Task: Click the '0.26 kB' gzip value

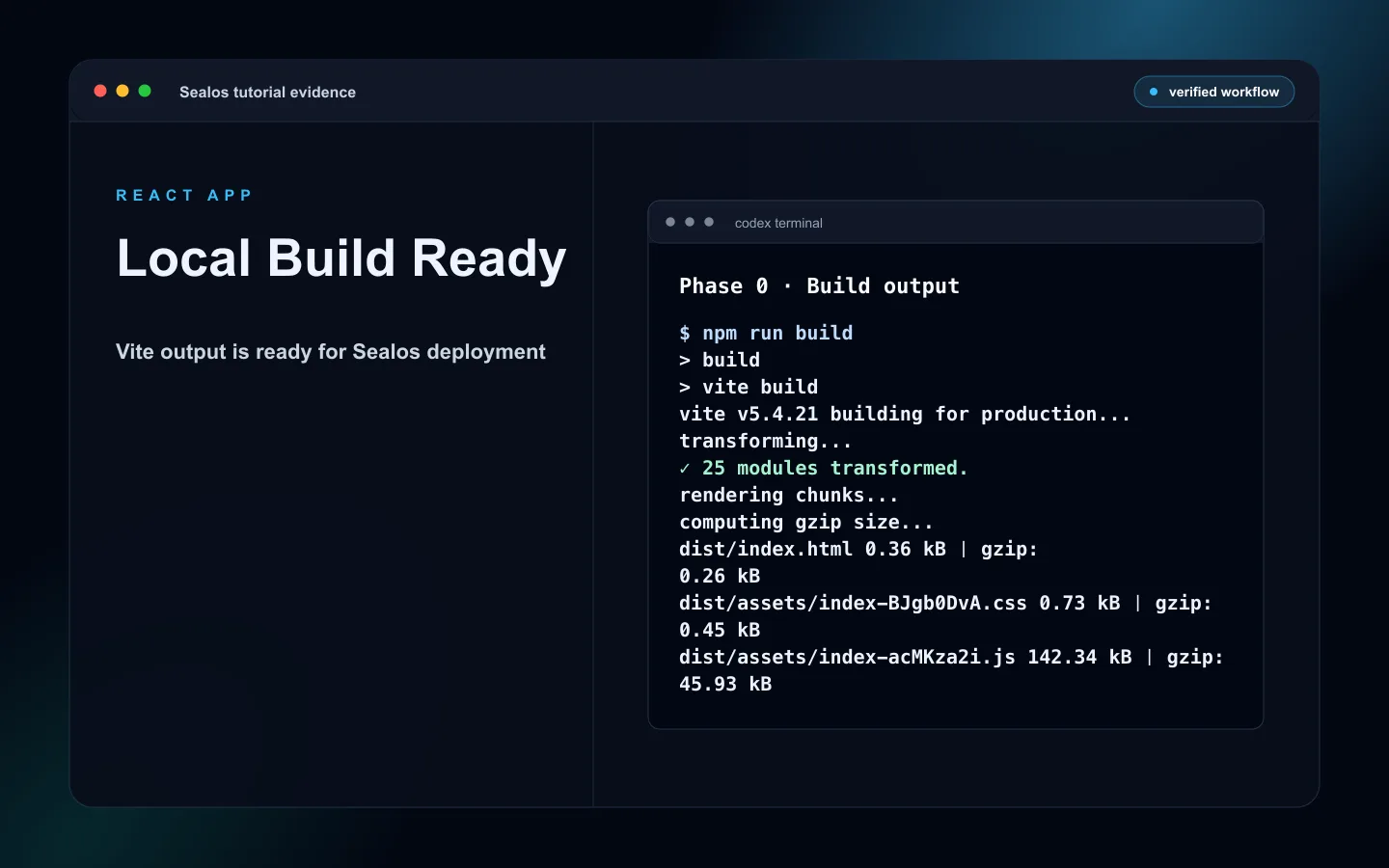Action: (x=720, y=576)
